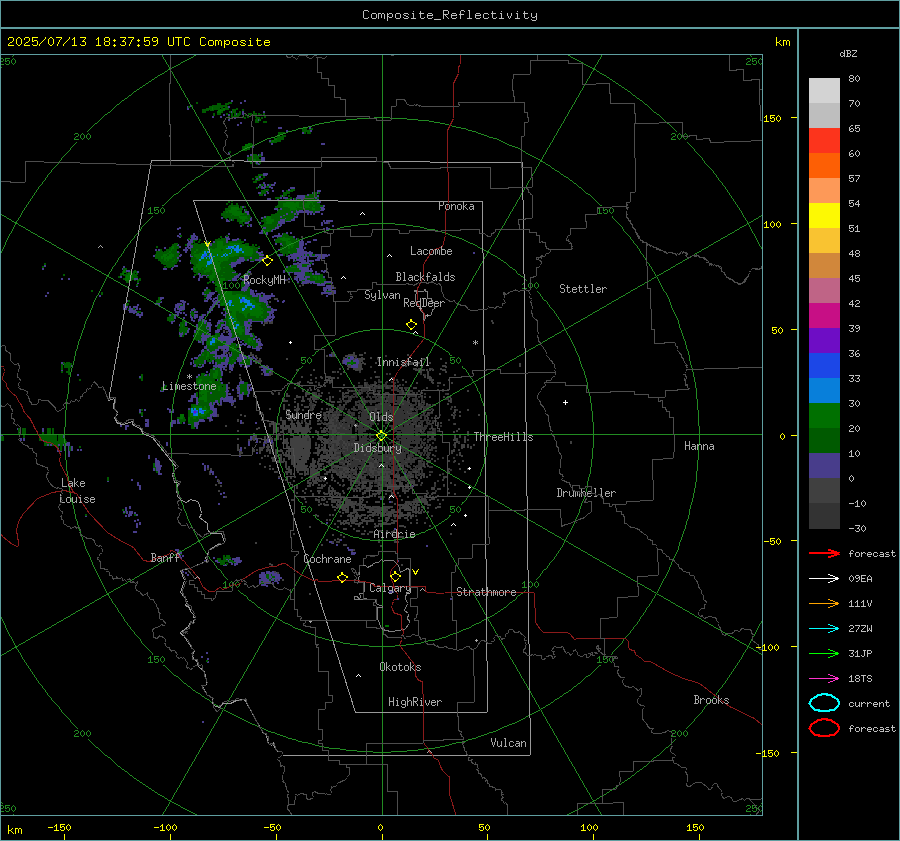Viewport: 900px width, 841px height.
Task: Click the Blackfalds city label
Action: 425,277
